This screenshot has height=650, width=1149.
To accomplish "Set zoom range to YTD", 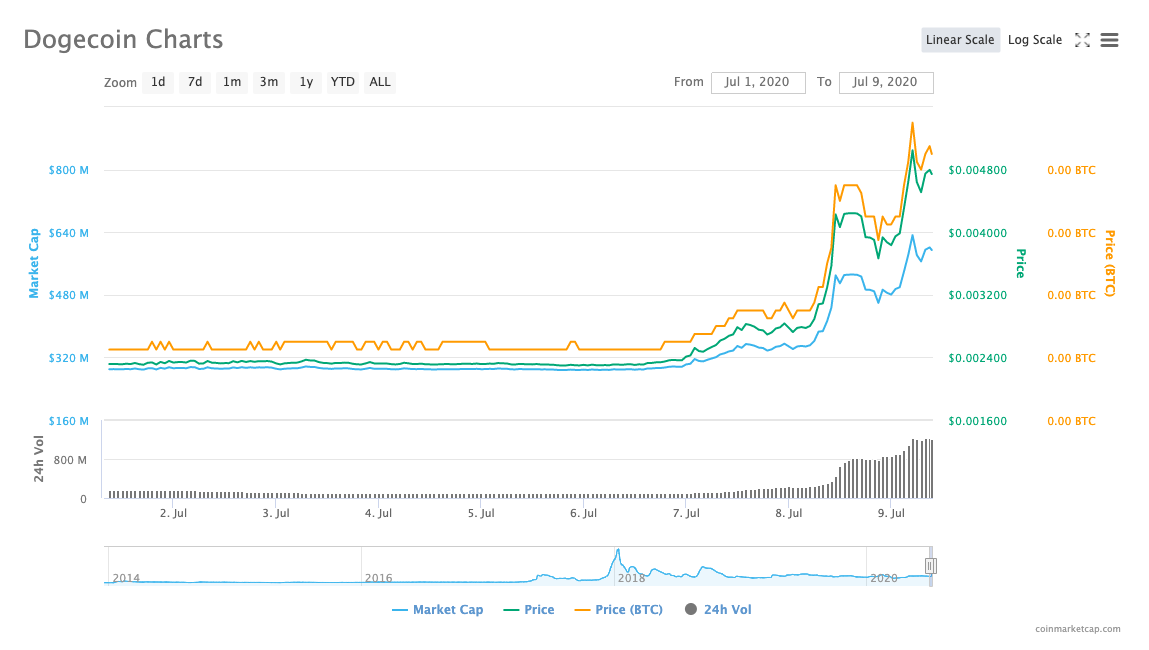I will [x=342, y=82].
